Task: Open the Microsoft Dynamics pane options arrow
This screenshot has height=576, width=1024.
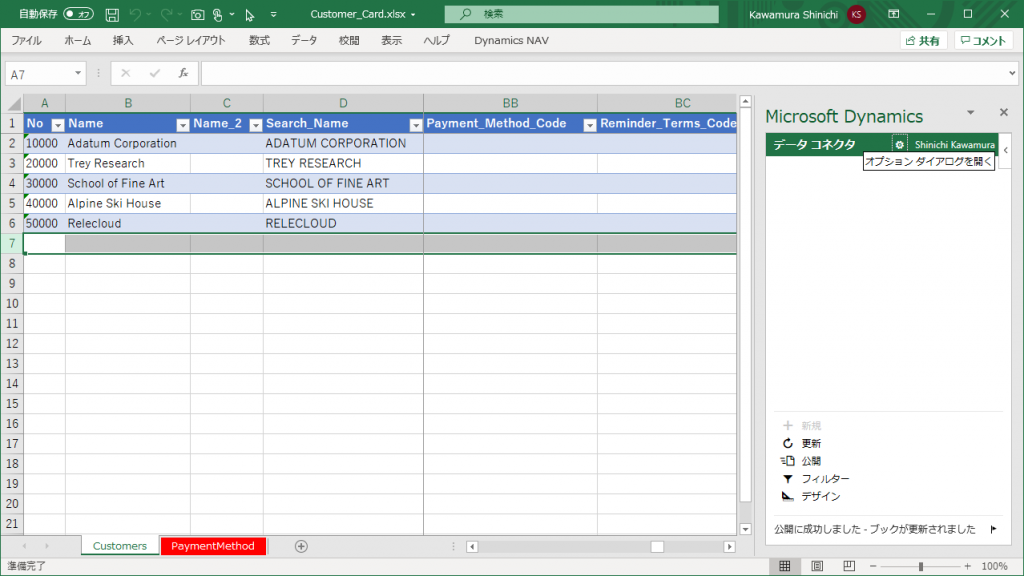Action: (x=970, y=113)
